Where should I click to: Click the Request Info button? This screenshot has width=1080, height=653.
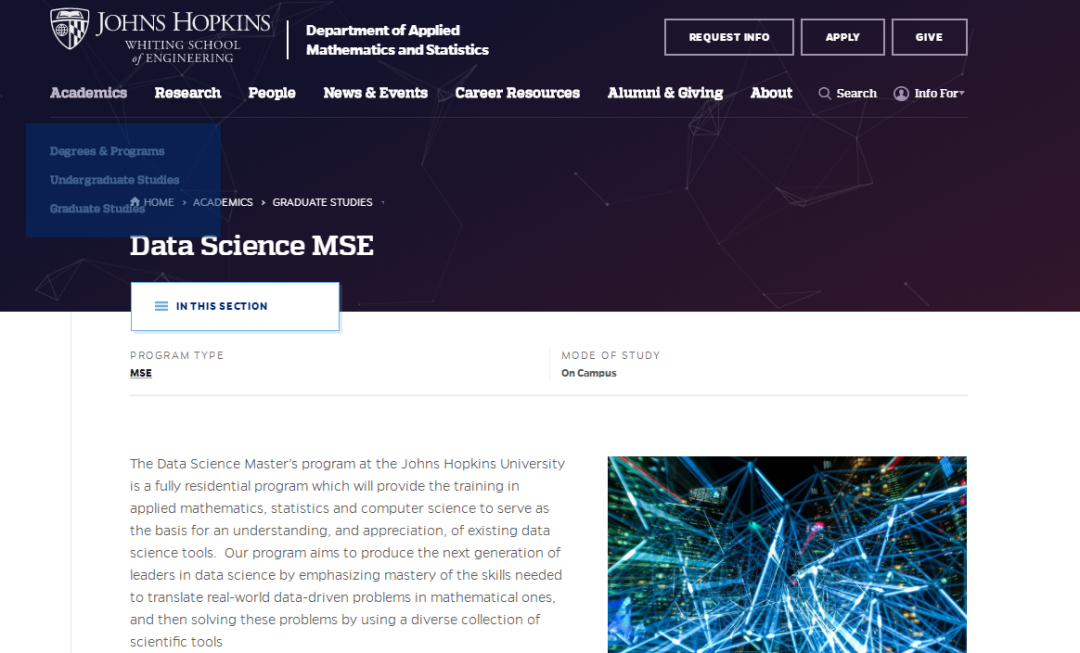coord(729,37)
